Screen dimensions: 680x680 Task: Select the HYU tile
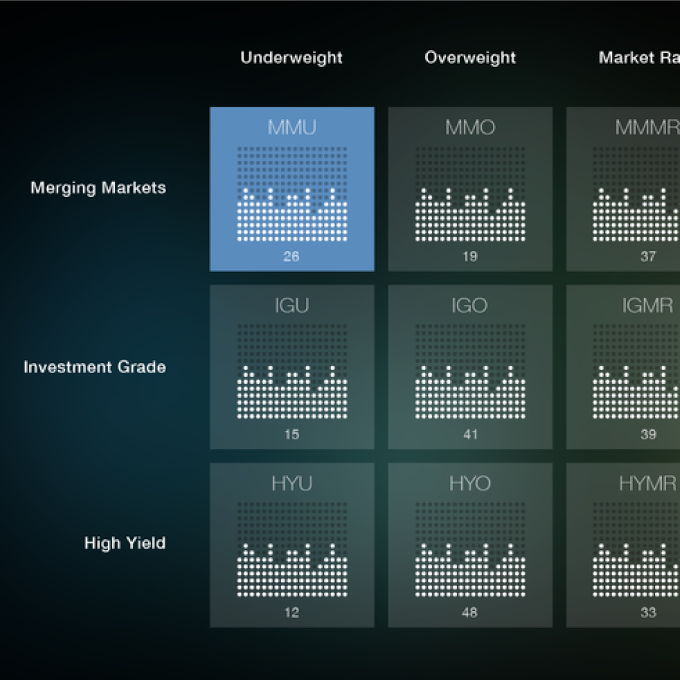tap(292, 545)
